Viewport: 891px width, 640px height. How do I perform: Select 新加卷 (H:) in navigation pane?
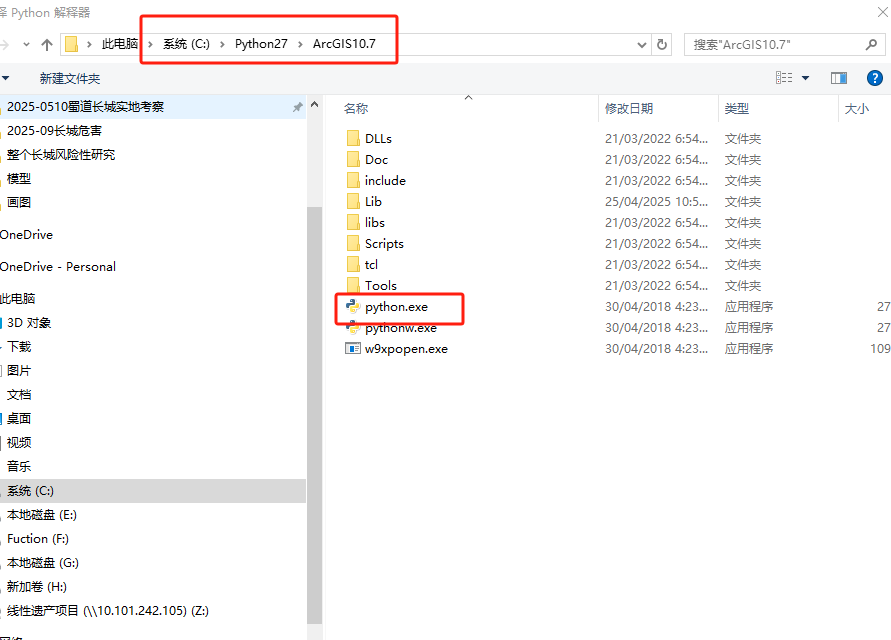[36, 587]
